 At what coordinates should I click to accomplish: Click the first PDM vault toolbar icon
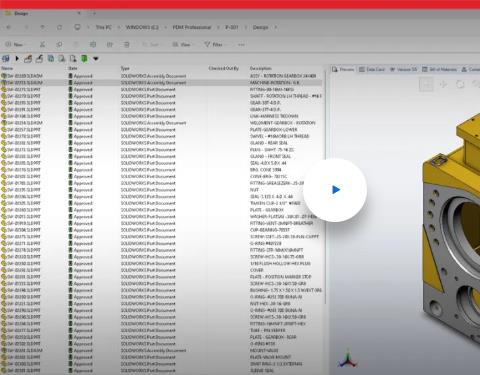point(6,59)
